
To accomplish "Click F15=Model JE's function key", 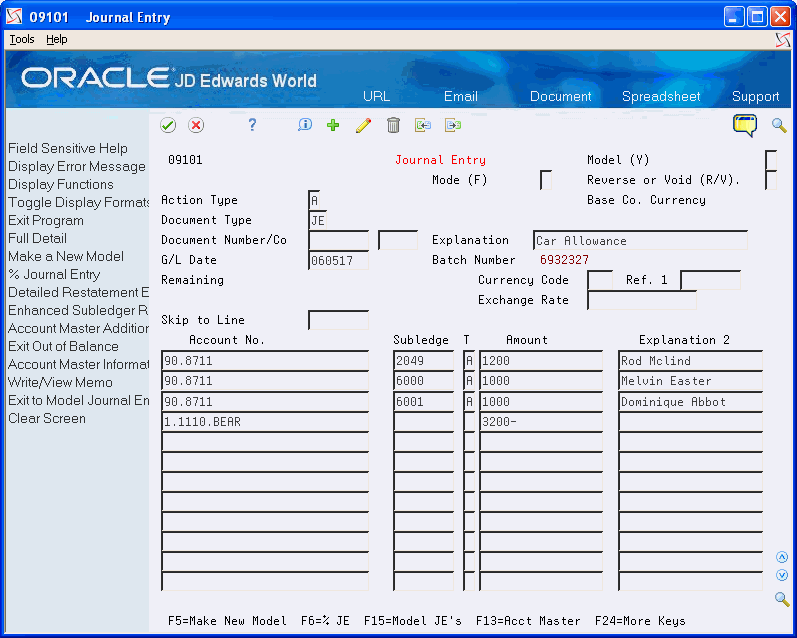I will pyautogui.click(x=412, y=621).
